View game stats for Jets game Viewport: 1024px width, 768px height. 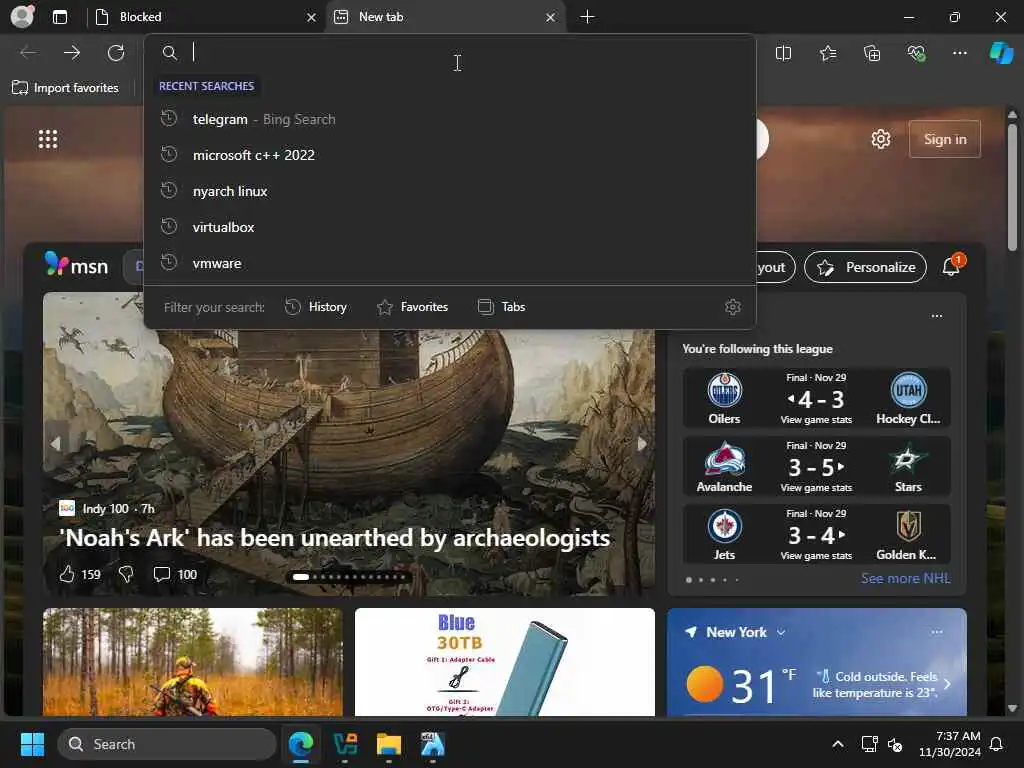click(x=816, y=555)
